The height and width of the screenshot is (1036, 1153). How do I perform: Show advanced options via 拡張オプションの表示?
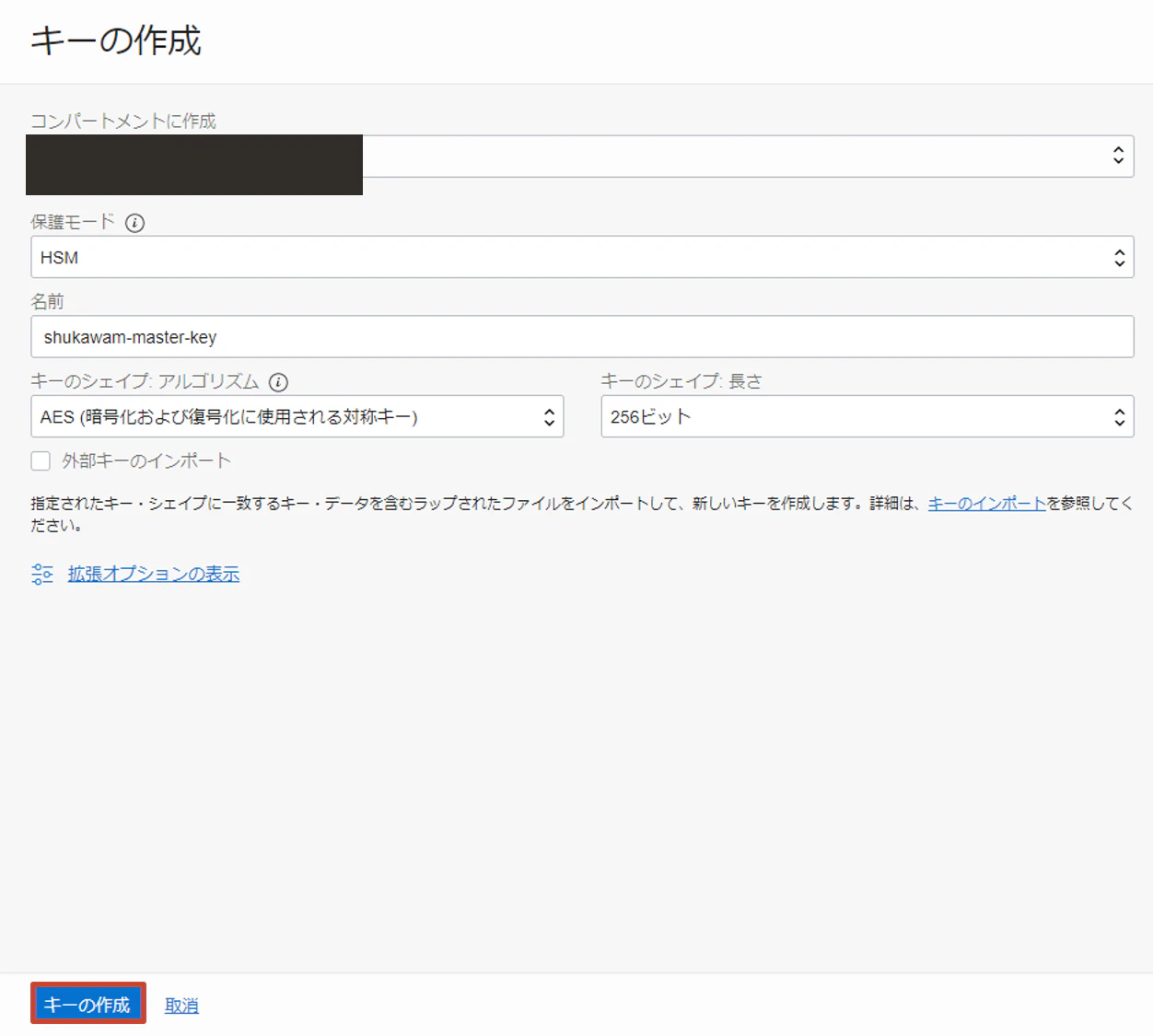point(153,573)
